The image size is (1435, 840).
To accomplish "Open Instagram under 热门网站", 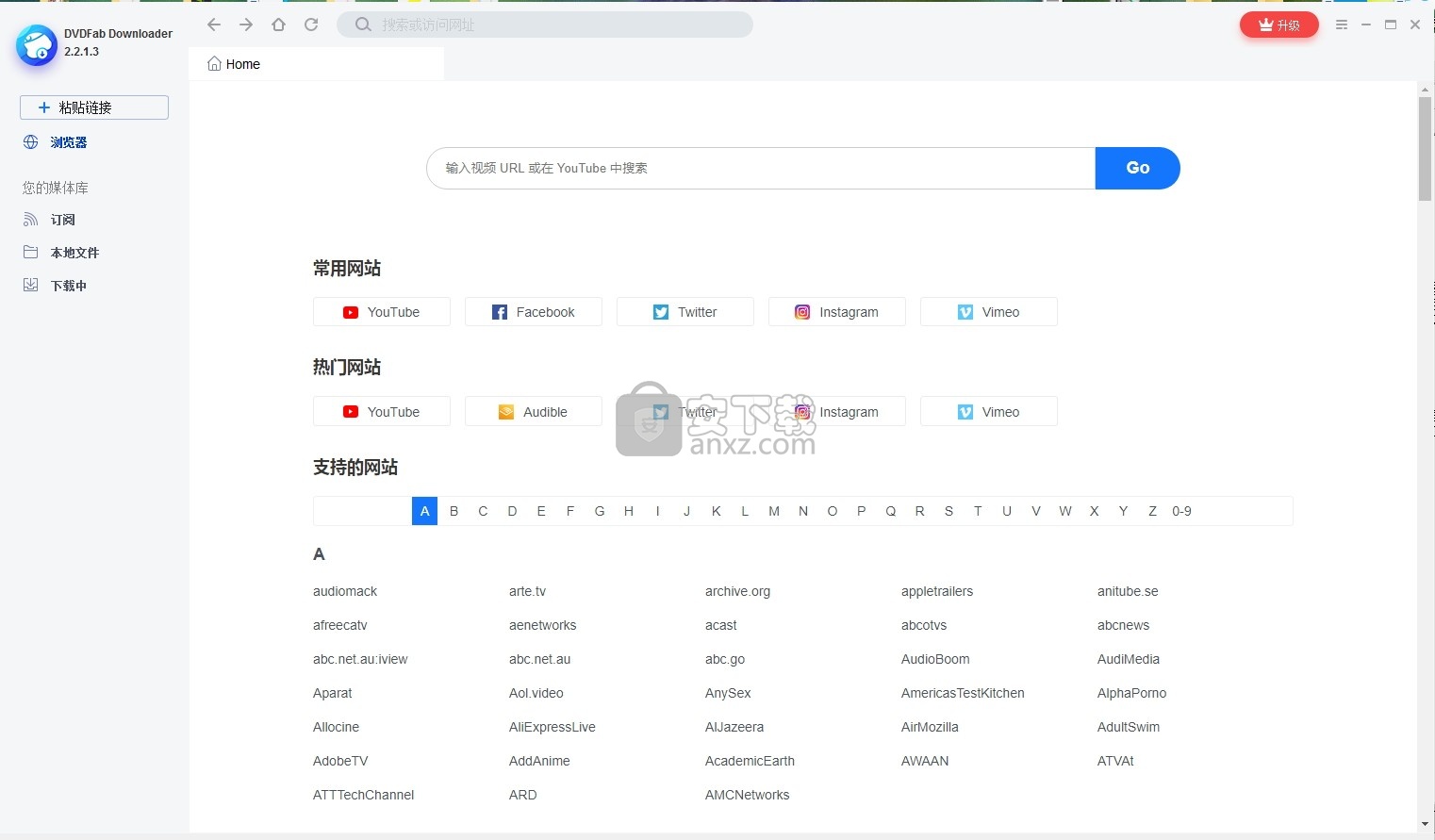I will click(x=837, y=412).
